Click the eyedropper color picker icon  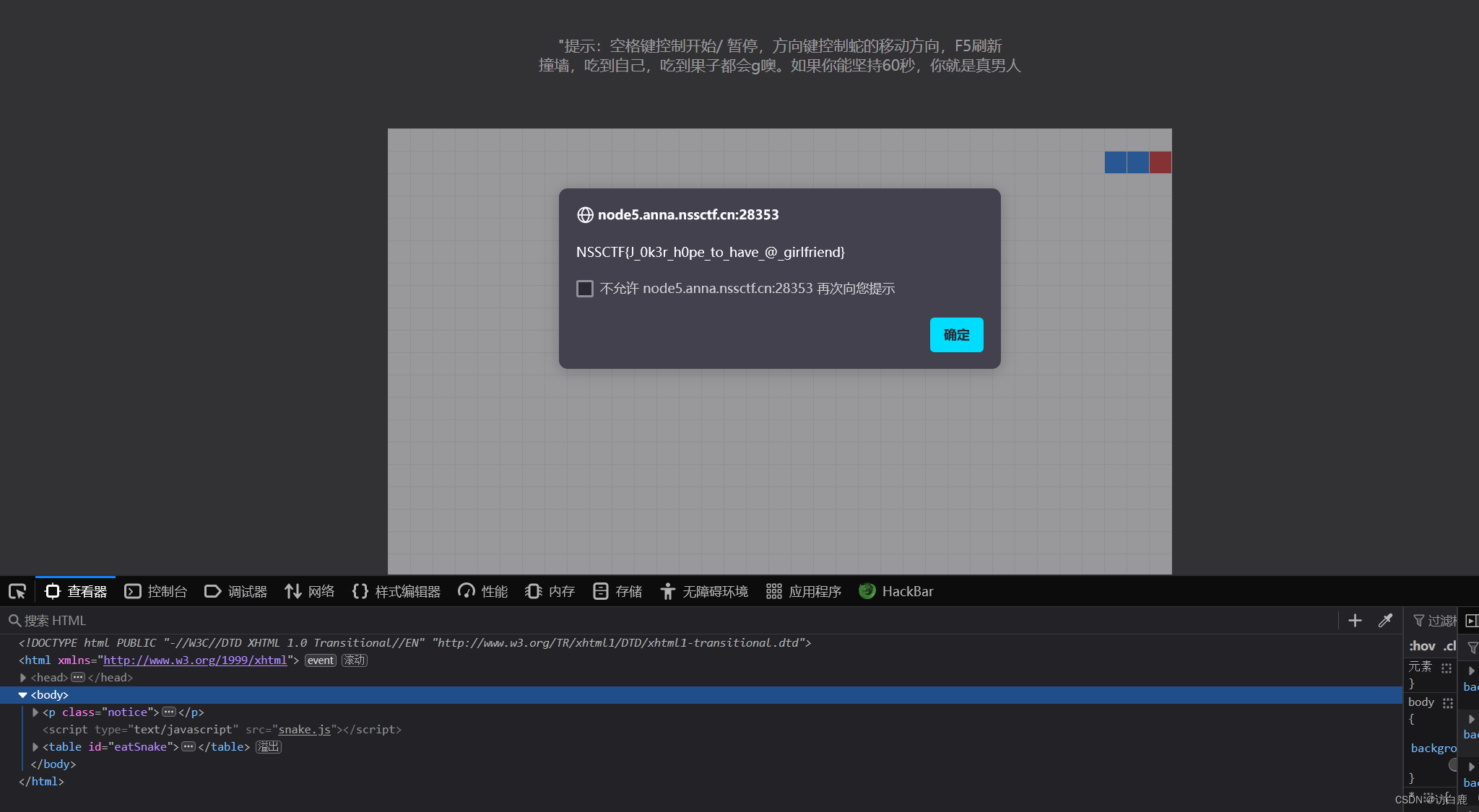[x=1385, y=621]
